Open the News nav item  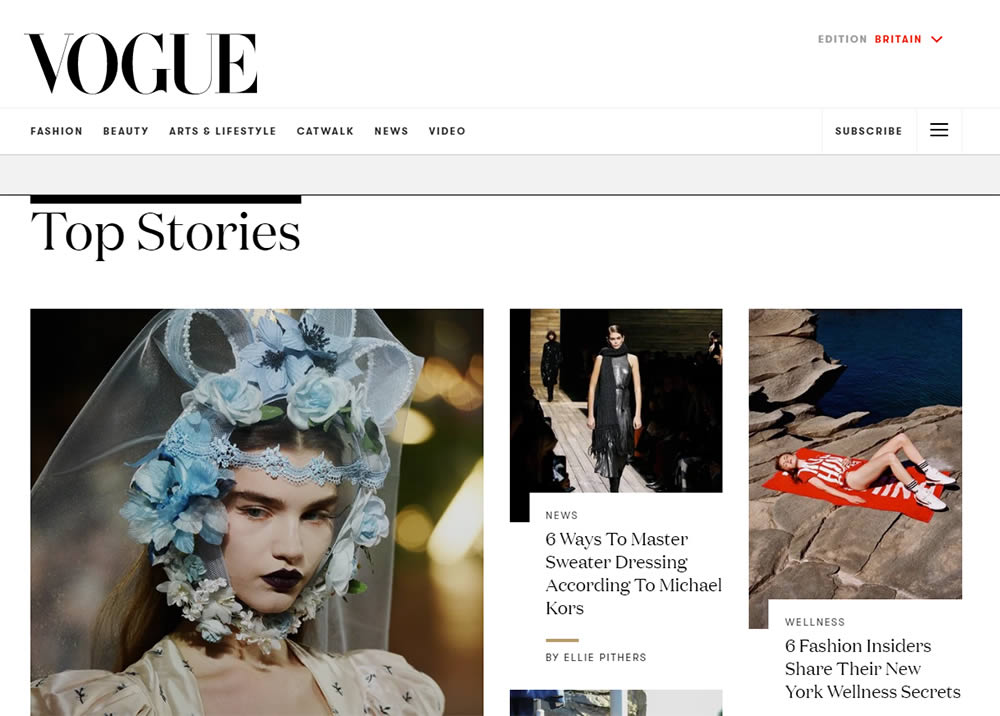click(x=391, y=131)
